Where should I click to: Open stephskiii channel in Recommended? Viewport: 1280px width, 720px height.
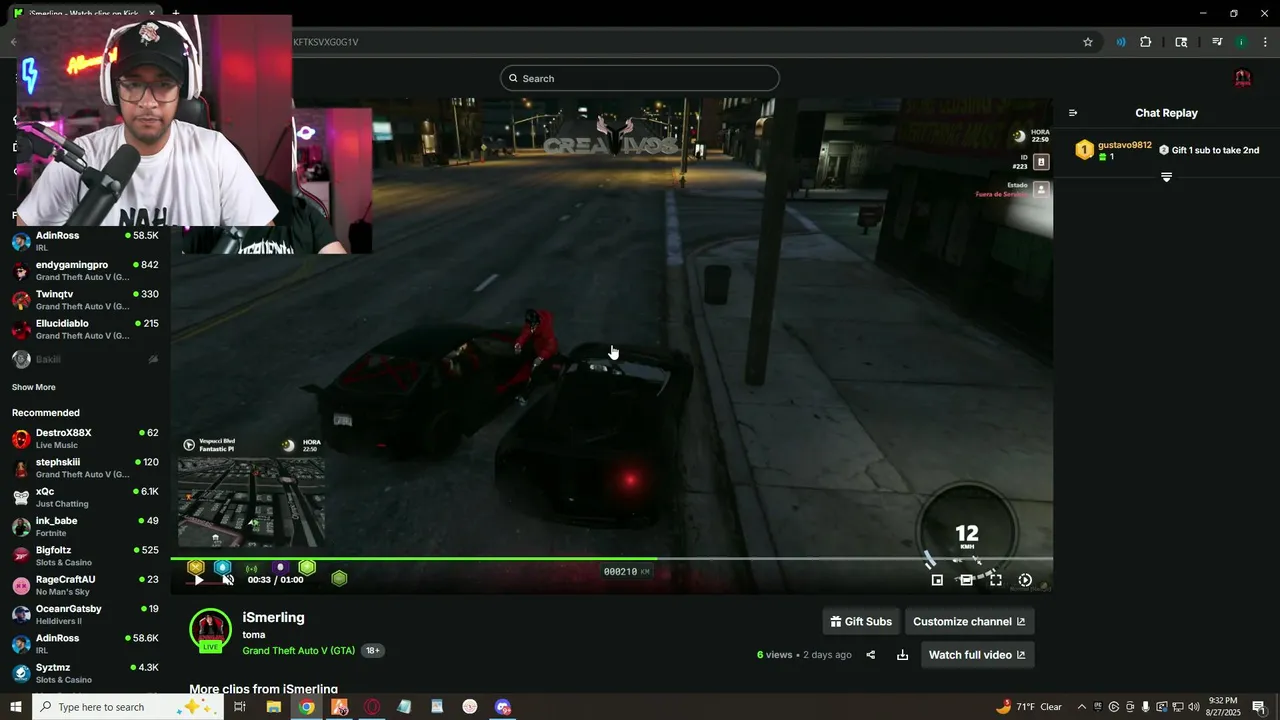pos(85,468)
